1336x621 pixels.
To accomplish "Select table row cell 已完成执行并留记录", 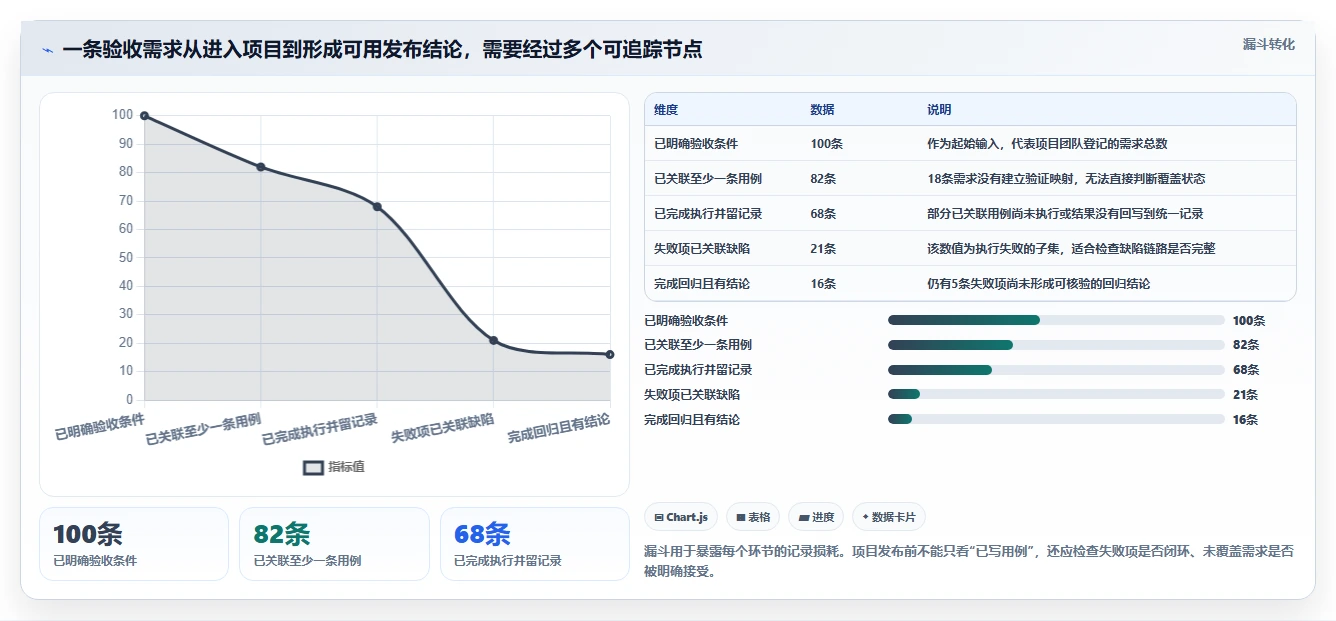I will 708,214.
